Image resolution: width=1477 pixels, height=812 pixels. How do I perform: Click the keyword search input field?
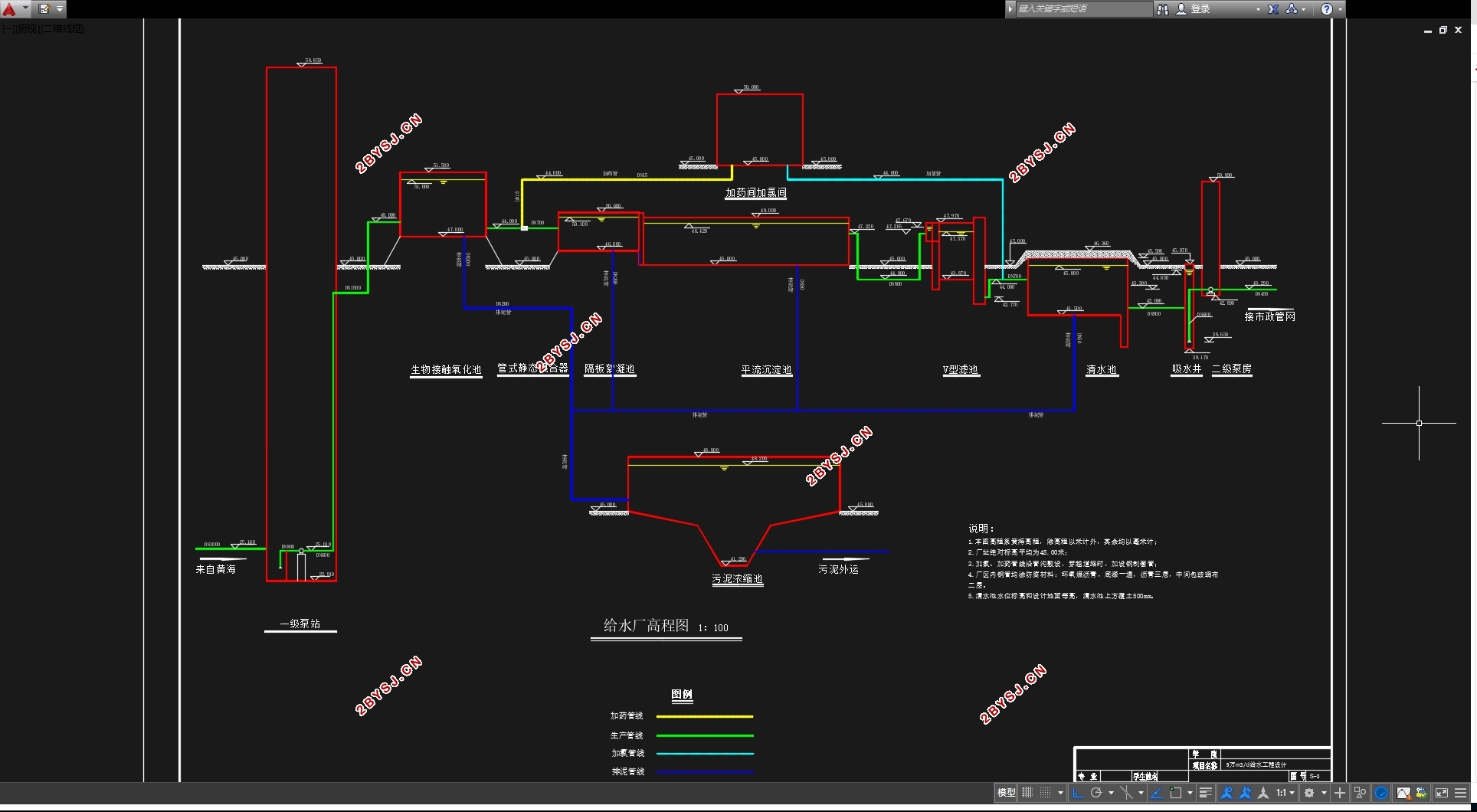coord(1083,8)
